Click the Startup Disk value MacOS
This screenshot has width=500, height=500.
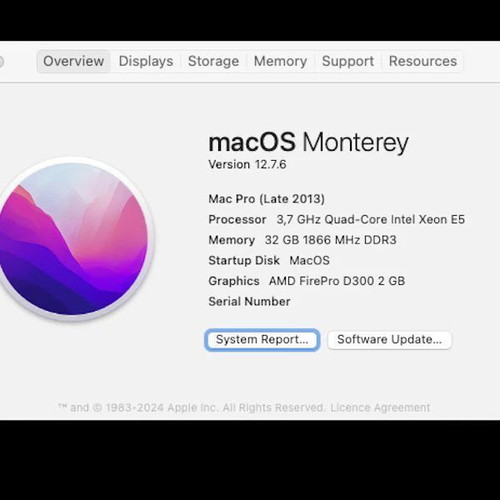point(309,260)
